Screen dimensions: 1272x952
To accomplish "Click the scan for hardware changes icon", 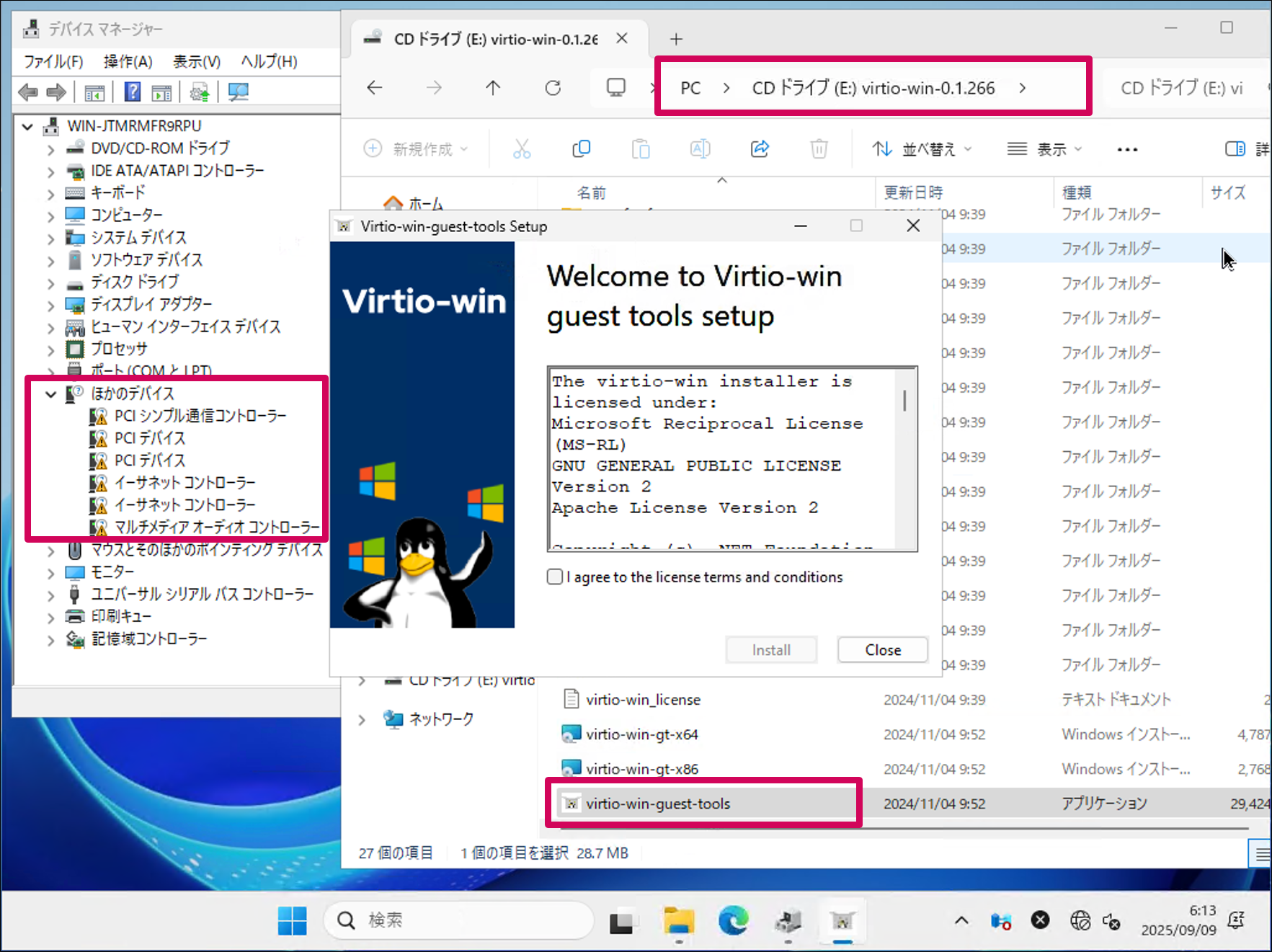I will click(x=238, y=92).
